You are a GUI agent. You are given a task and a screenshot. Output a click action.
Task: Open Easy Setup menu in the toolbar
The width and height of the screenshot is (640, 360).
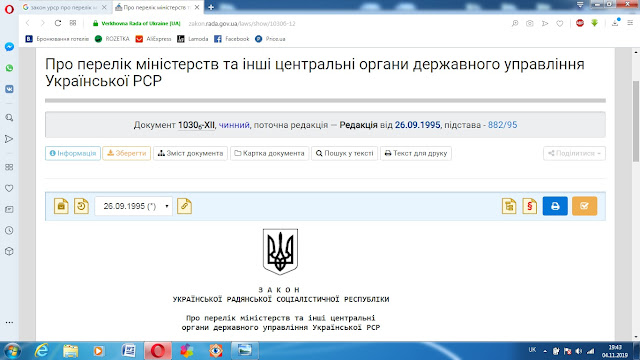pyautogui.click(x=630, y=23)
